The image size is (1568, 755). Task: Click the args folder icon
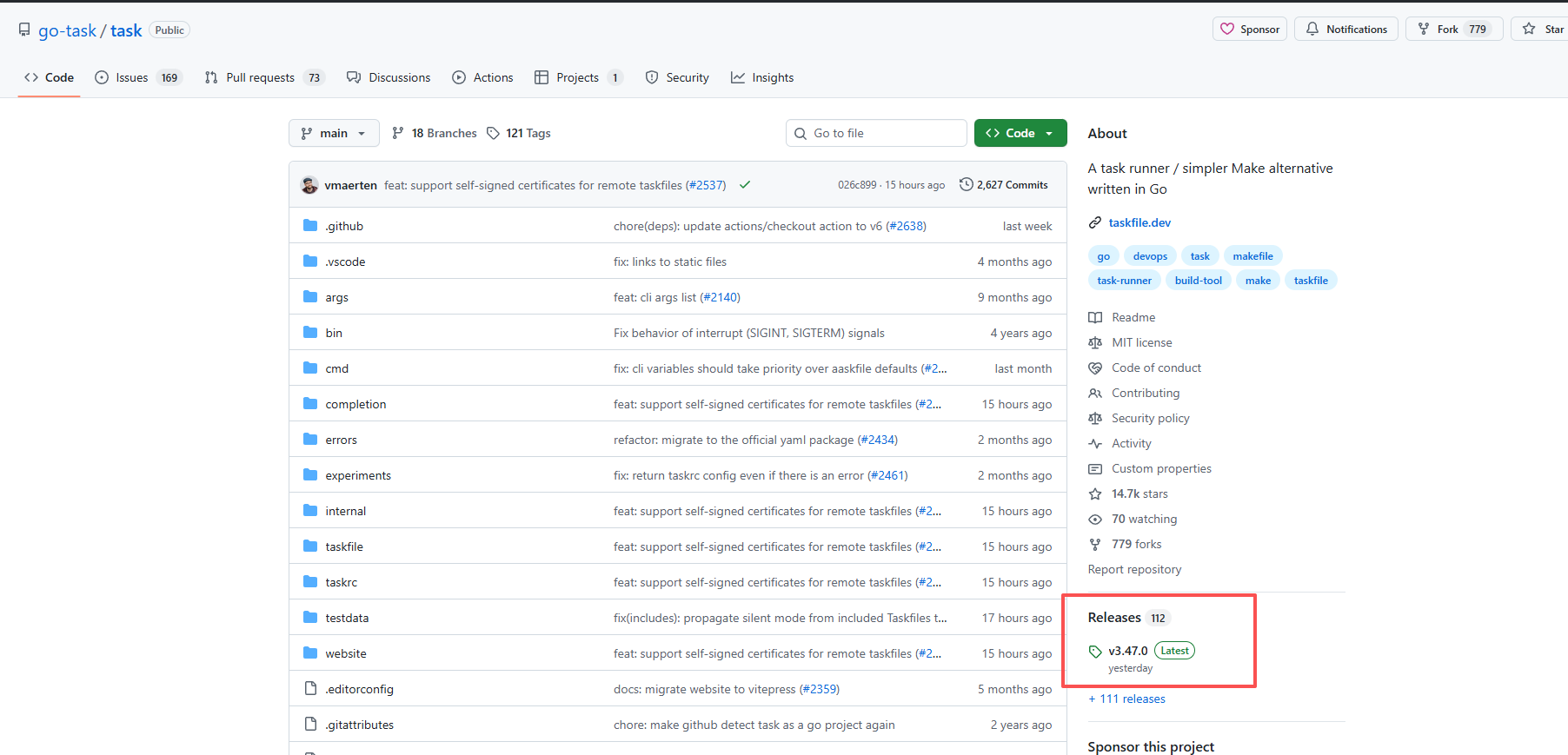click(310, 297)
